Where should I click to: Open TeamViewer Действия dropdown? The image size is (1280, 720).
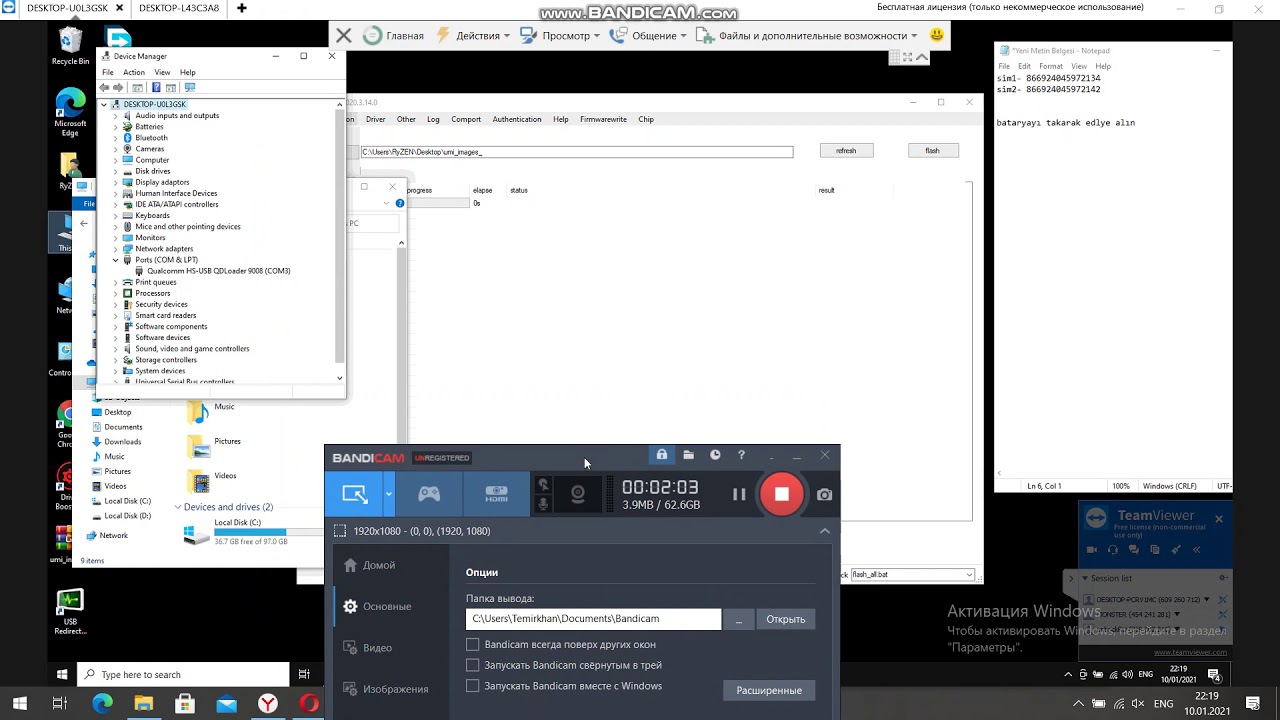tap(470, 36)
